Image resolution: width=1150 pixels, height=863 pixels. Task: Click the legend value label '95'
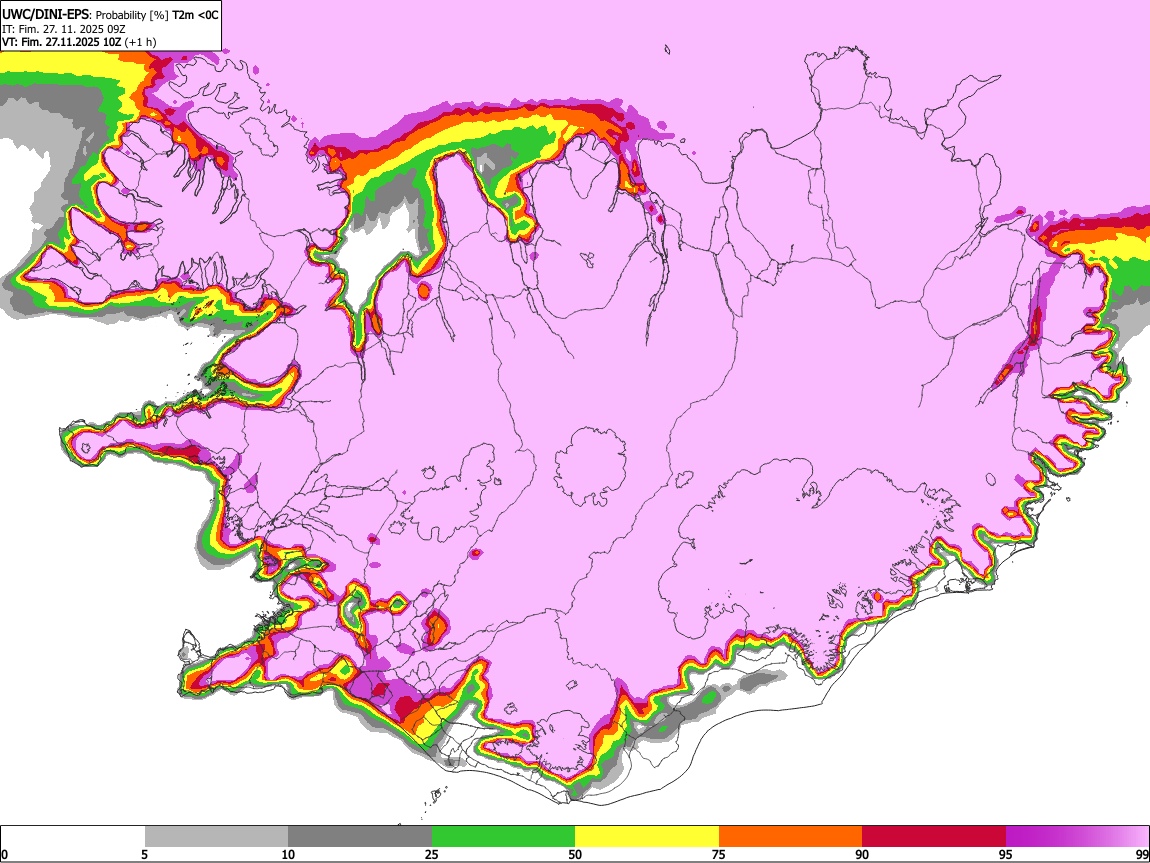[x=1006, y=854]
